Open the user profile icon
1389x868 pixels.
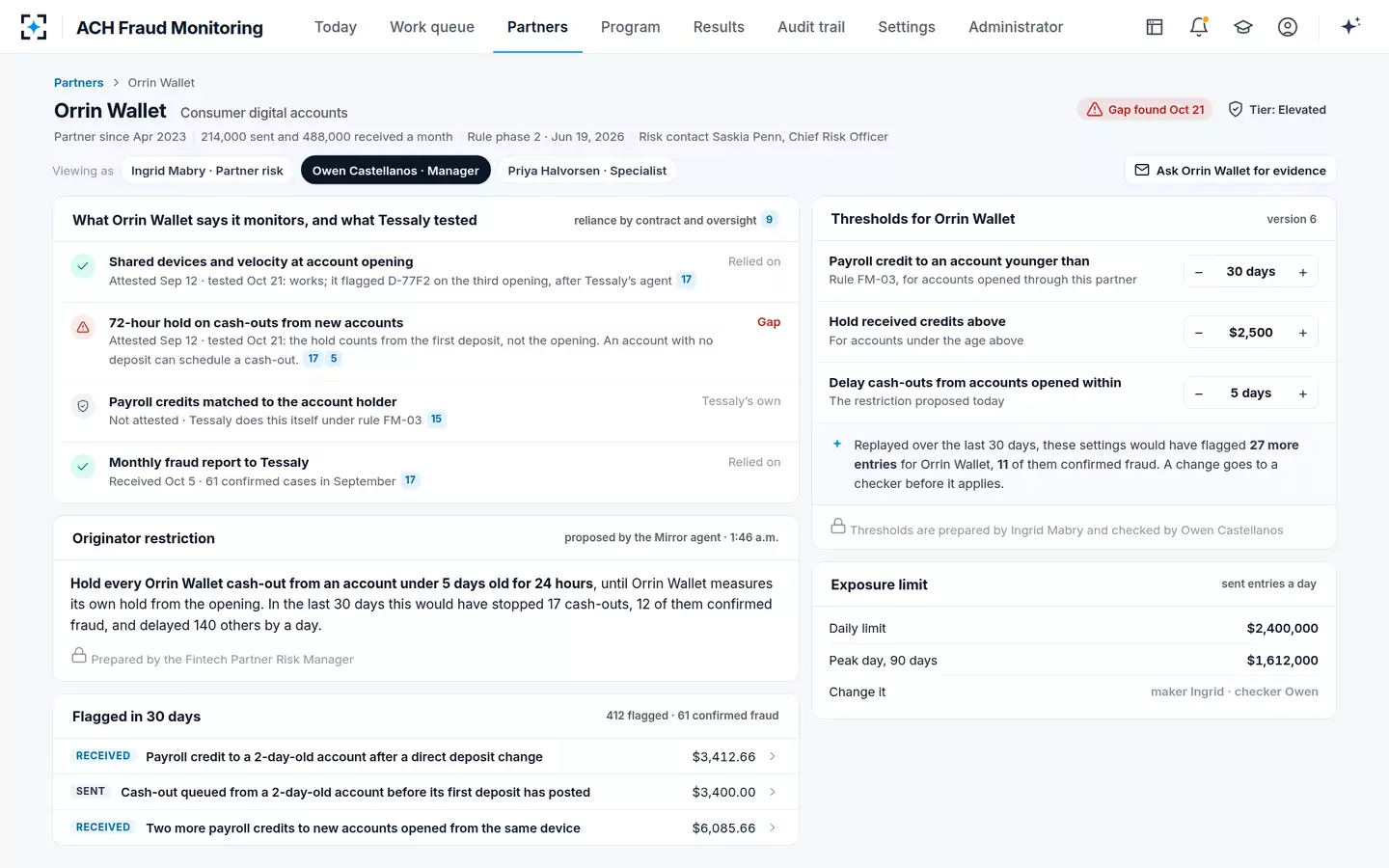coord(1288,27)
